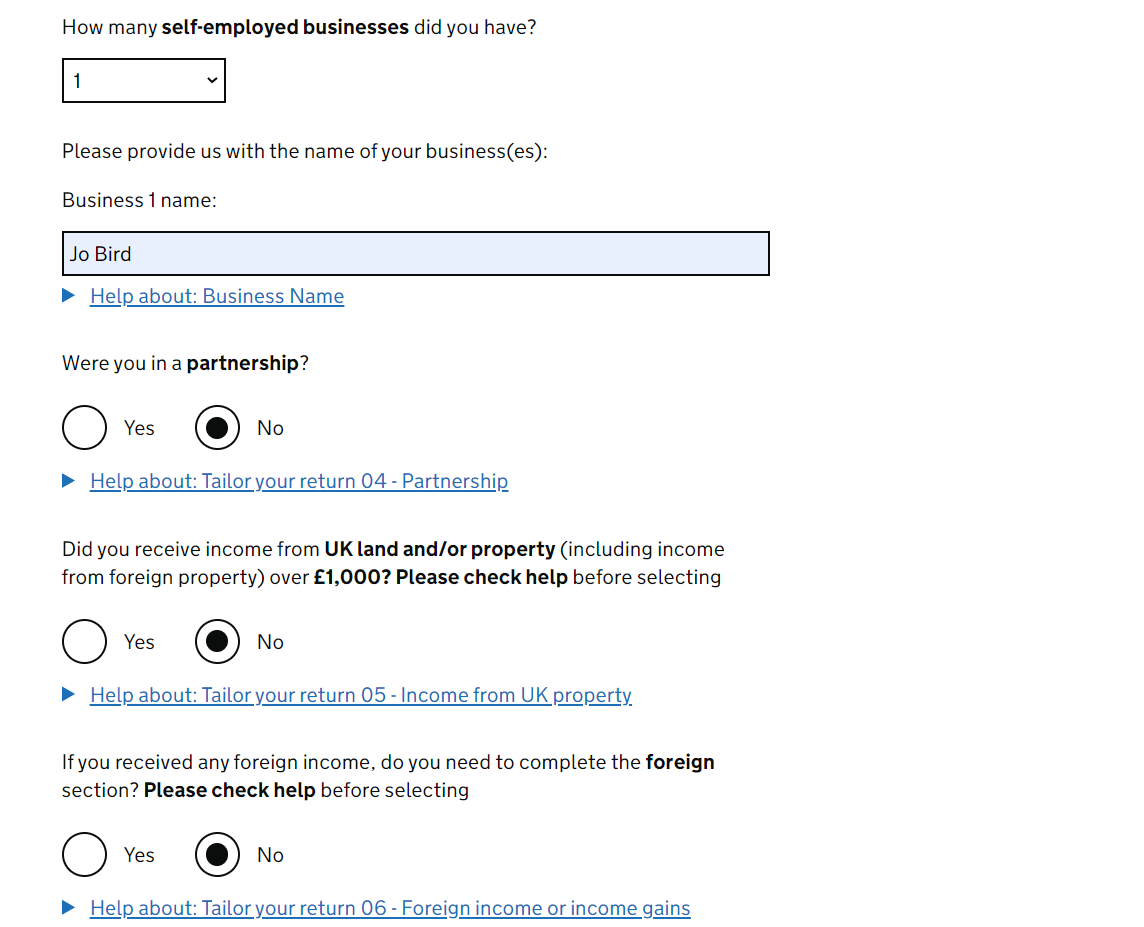This screenshot has width=1144, height=927.
Task: Select Yes for the foreign section question
Action: click(x=85, y=854)
